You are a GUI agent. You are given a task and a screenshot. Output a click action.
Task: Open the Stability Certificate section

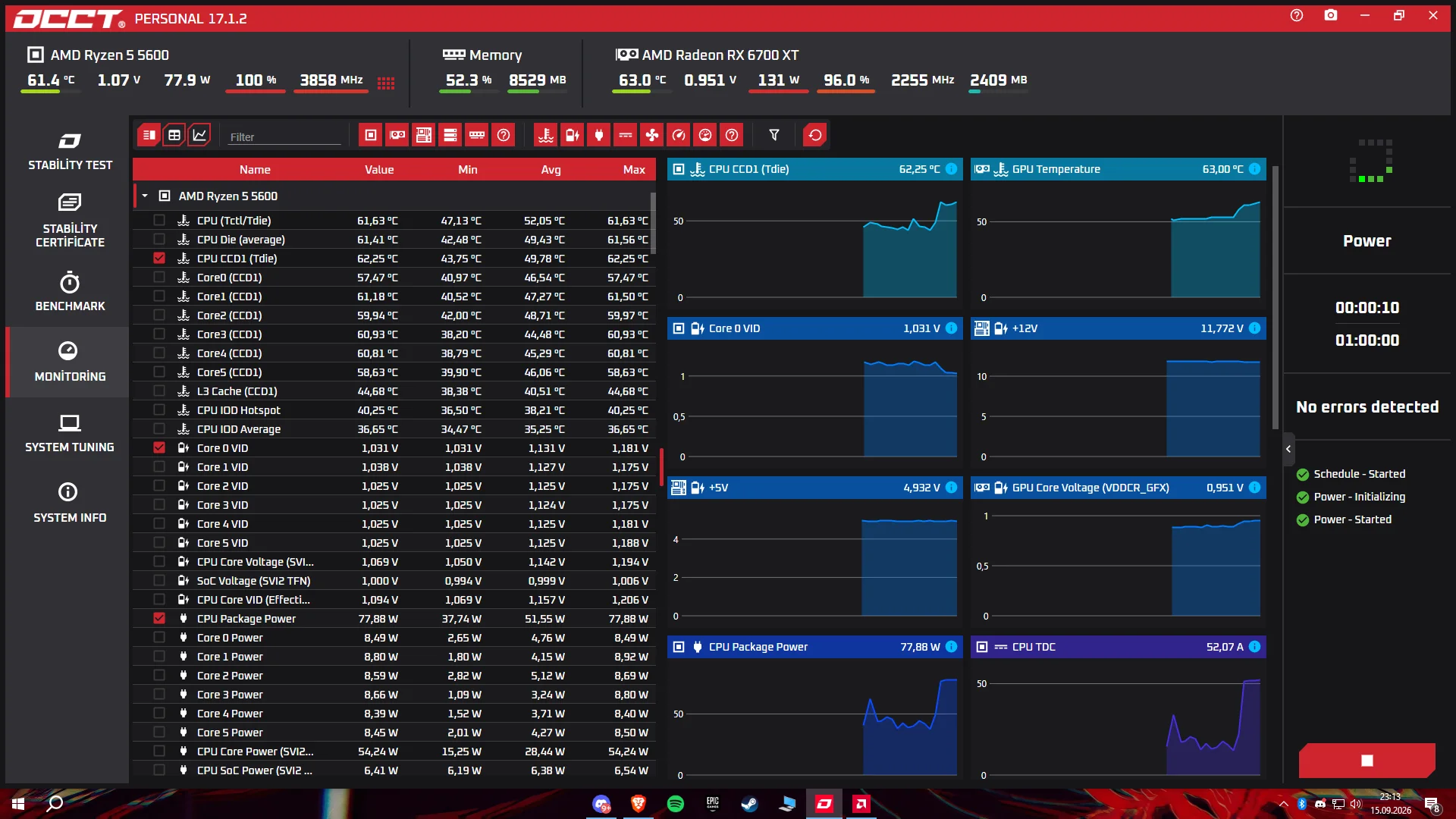tap(70, 221)
